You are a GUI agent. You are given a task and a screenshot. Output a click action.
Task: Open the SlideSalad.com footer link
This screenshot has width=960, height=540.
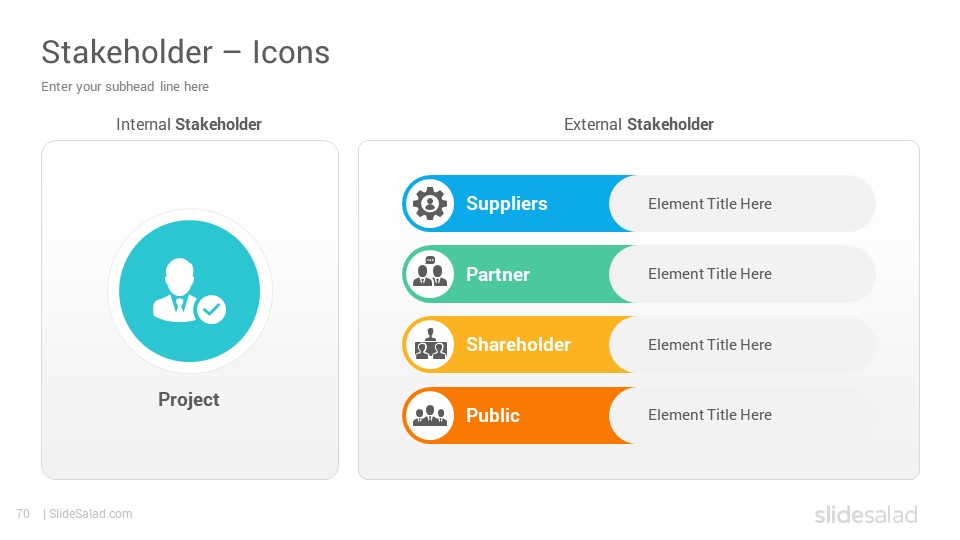point(90,514)
